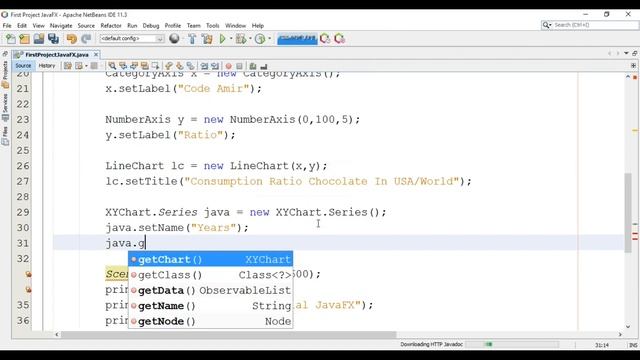
Task: Toggle Bookmark icon in editor toolbar
Action: pos(190,66)
